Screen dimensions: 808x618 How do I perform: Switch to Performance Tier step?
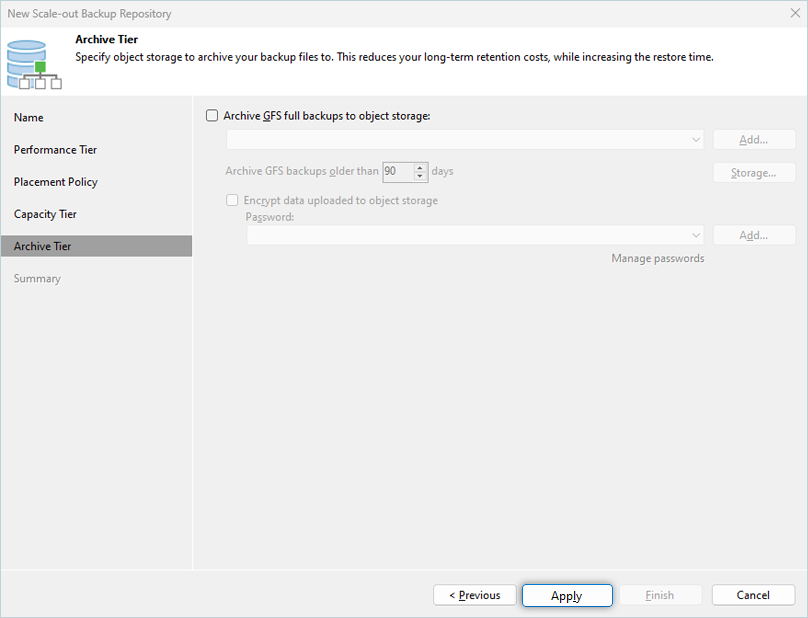[55, 150]
